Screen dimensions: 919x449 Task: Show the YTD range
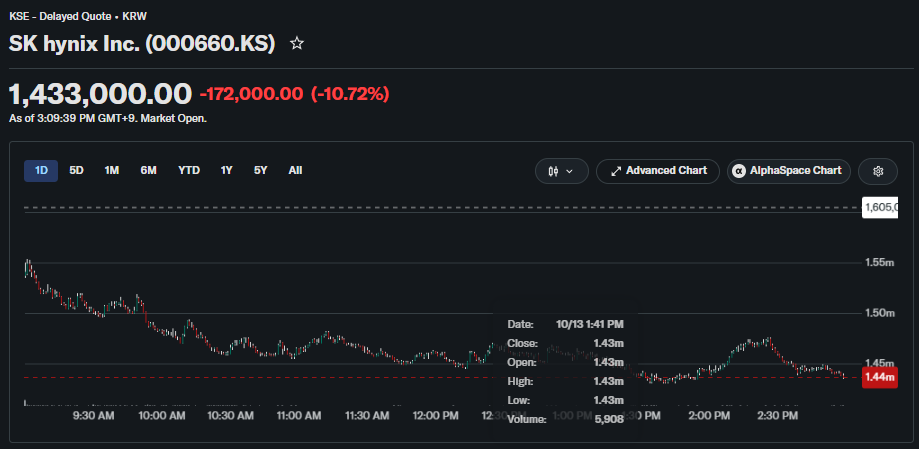(189, 171)
